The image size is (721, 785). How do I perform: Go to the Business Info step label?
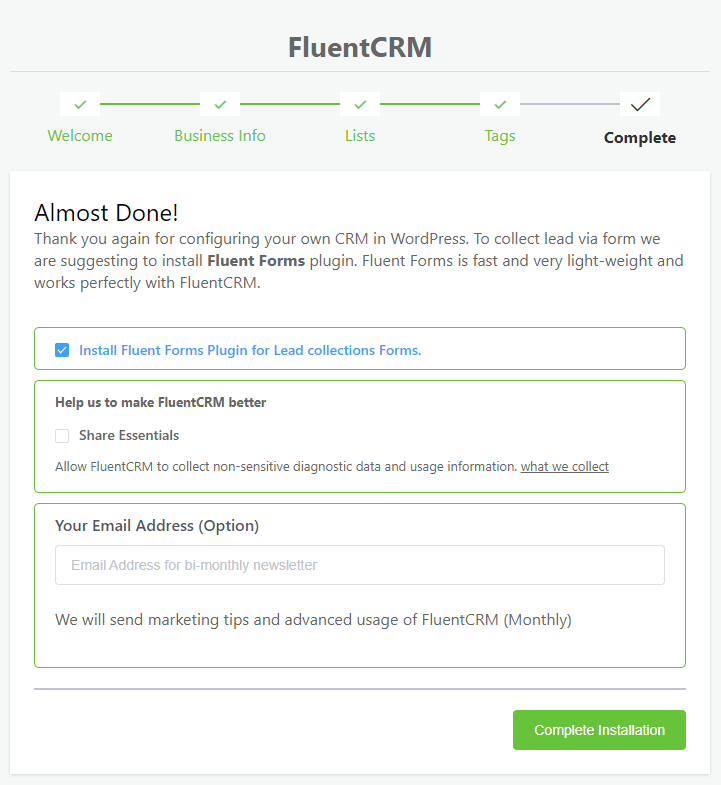[x=220, y=136]
